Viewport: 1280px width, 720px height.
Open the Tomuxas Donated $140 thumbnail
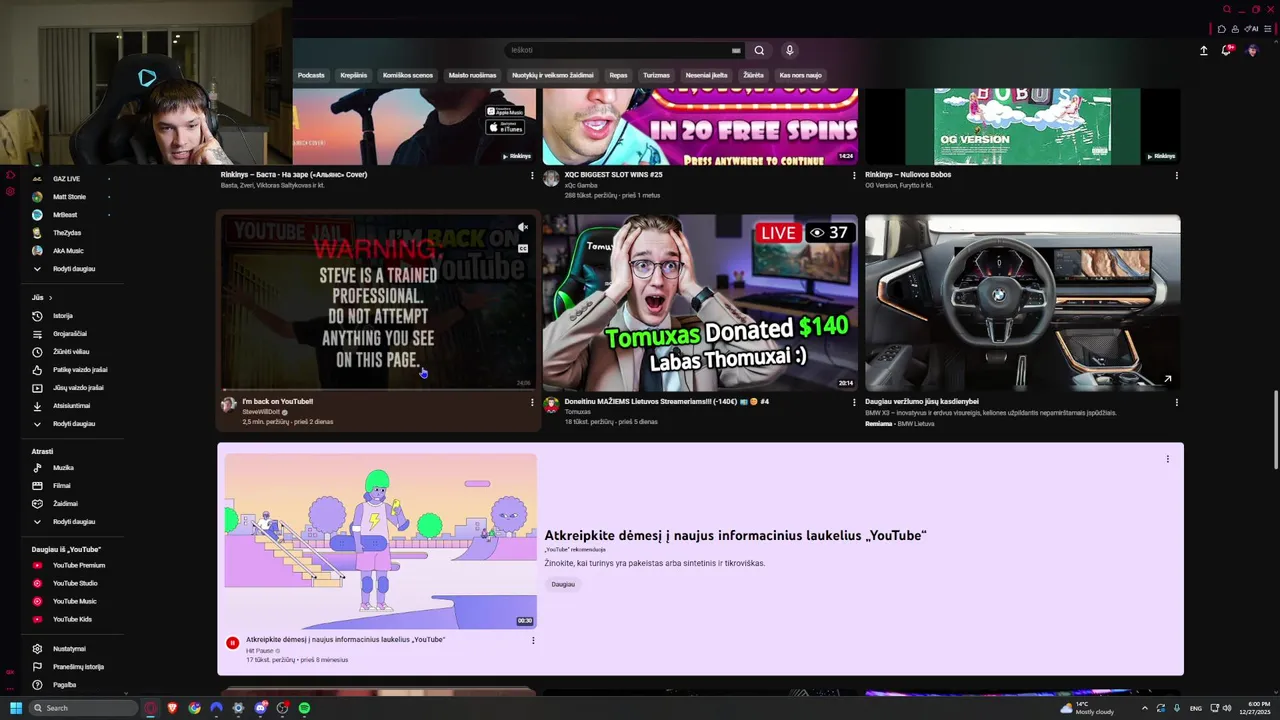[x=700, y=303]
